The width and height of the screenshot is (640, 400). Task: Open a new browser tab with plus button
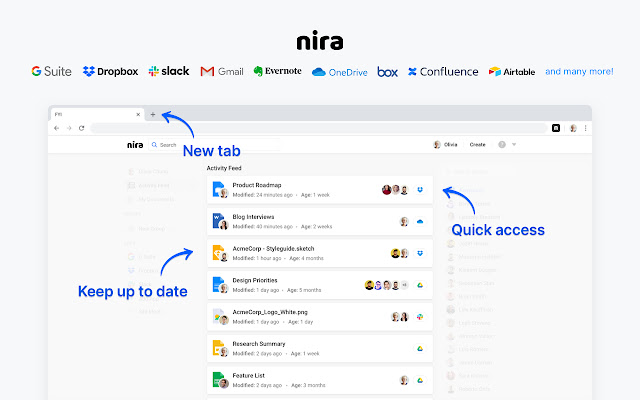(x=153, y=115)
